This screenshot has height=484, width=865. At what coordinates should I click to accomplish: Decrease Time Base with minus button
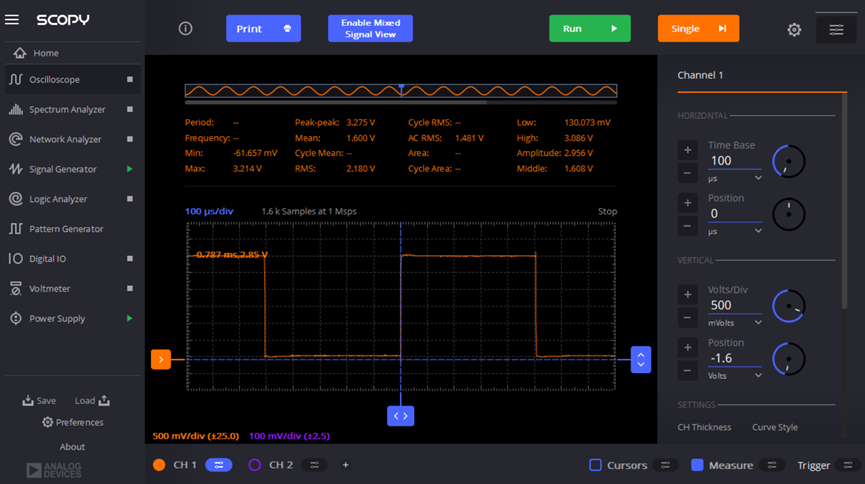pyautogui.click(x=687, y=173)
